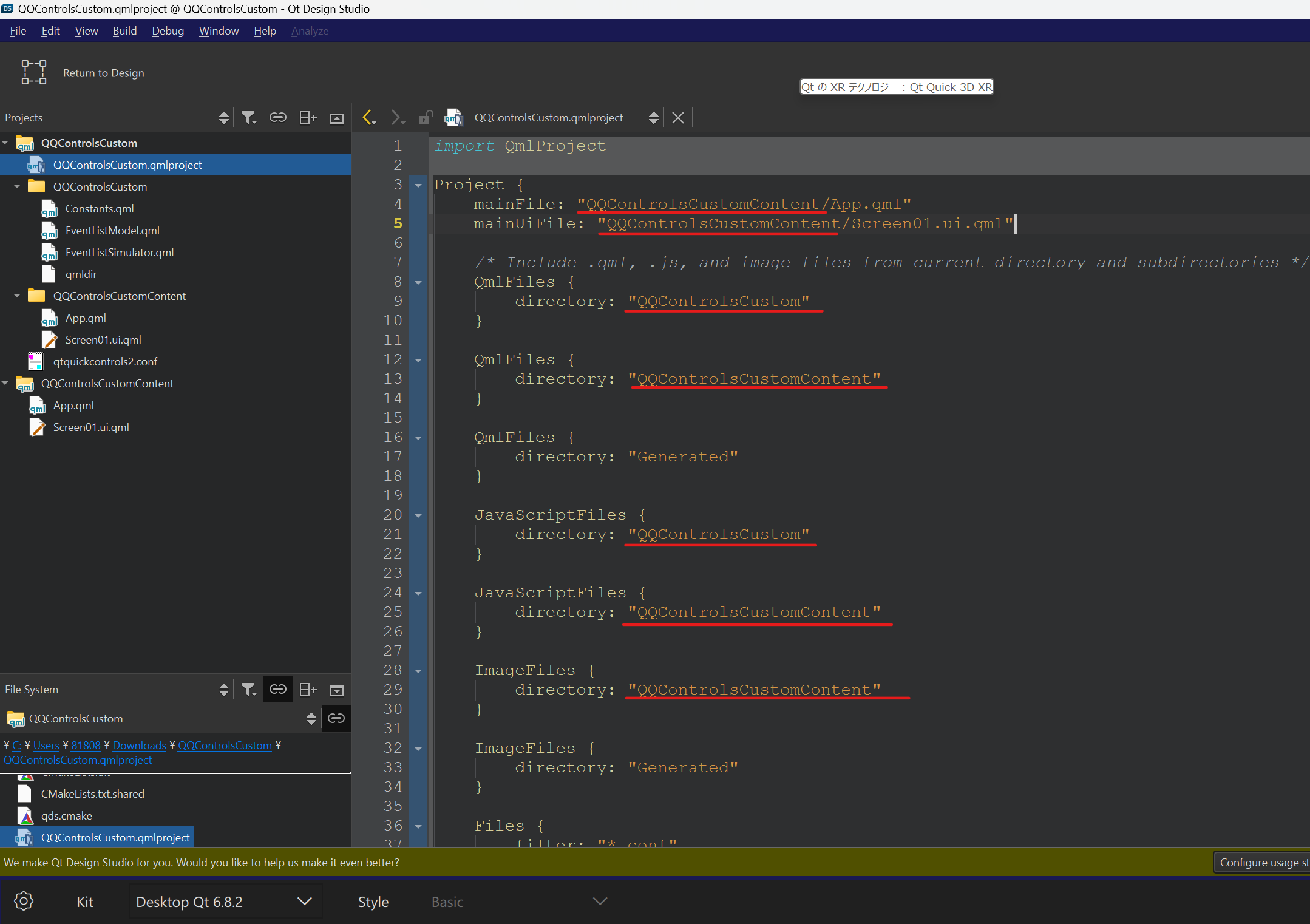The height and width of the screenshot is (924, 1310).
Task: Open the Build menu
Action: click(x=124, y=30)
